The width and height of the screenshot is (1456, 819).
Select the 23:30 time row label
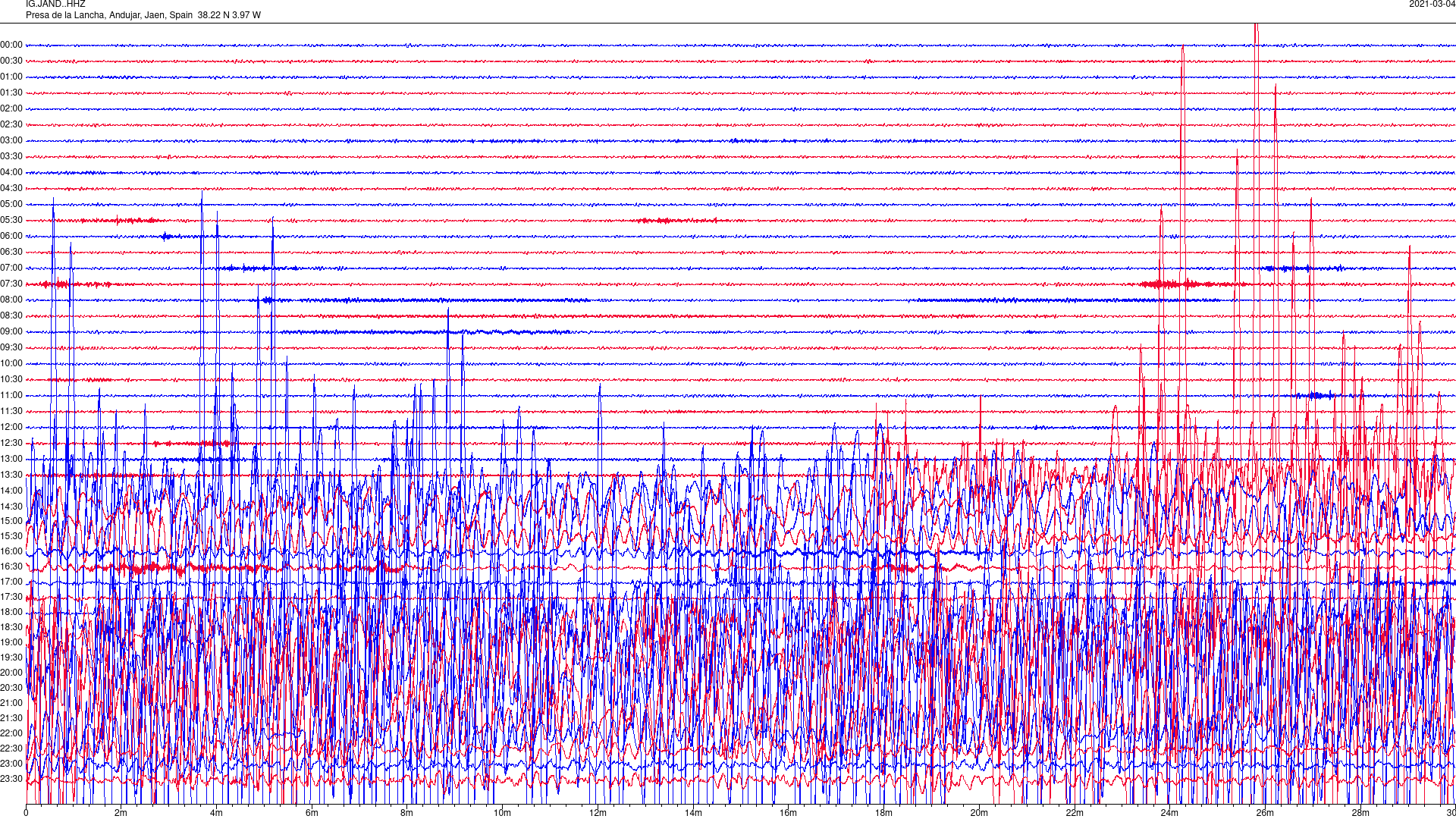(11, 780)
